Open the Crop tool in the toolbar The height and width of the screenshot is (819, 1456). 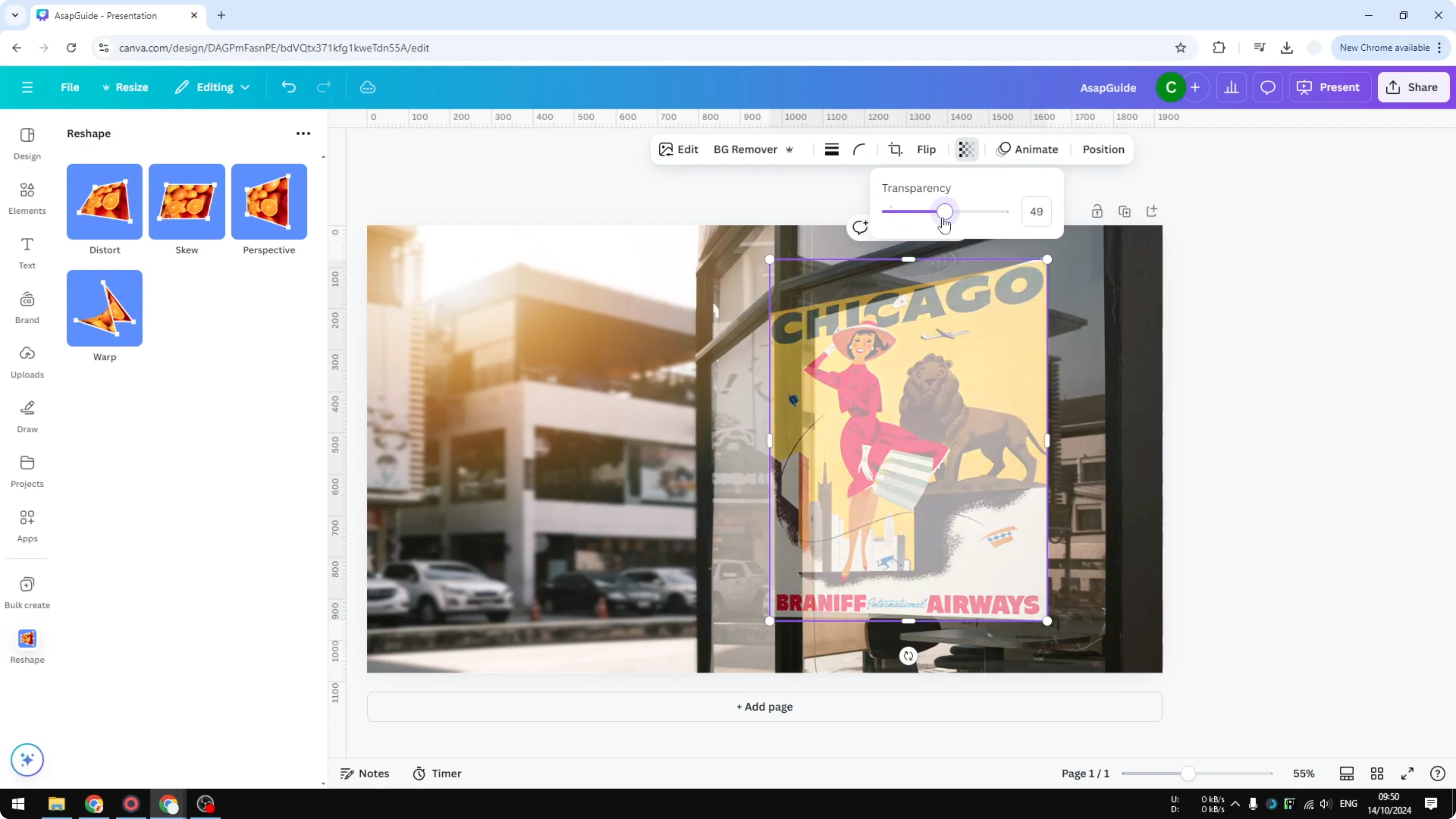pos(895,149)
